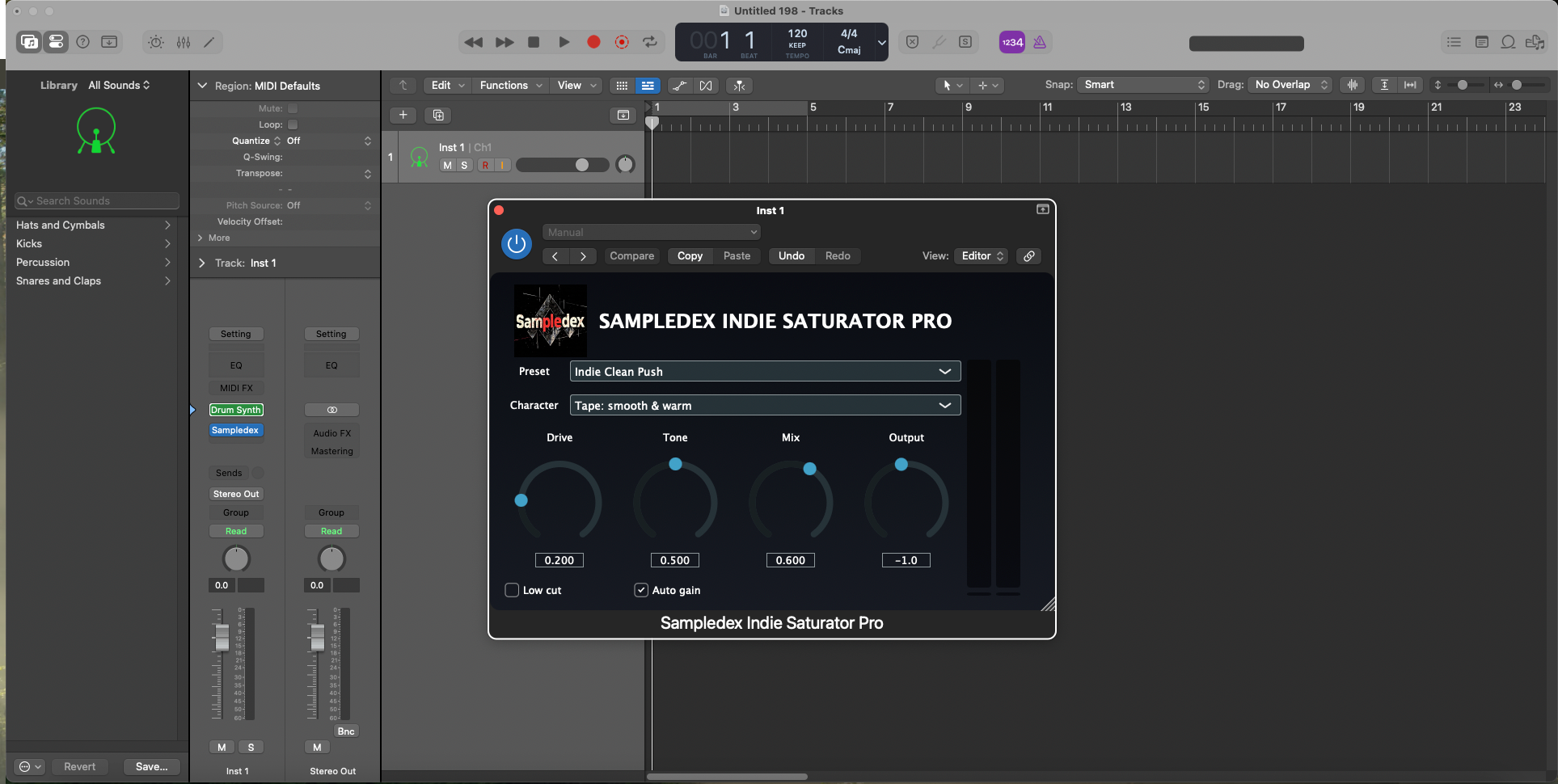Switch Piano Roll to grid view icon
Screen dimensions: 1558x784
coord(621,85)
